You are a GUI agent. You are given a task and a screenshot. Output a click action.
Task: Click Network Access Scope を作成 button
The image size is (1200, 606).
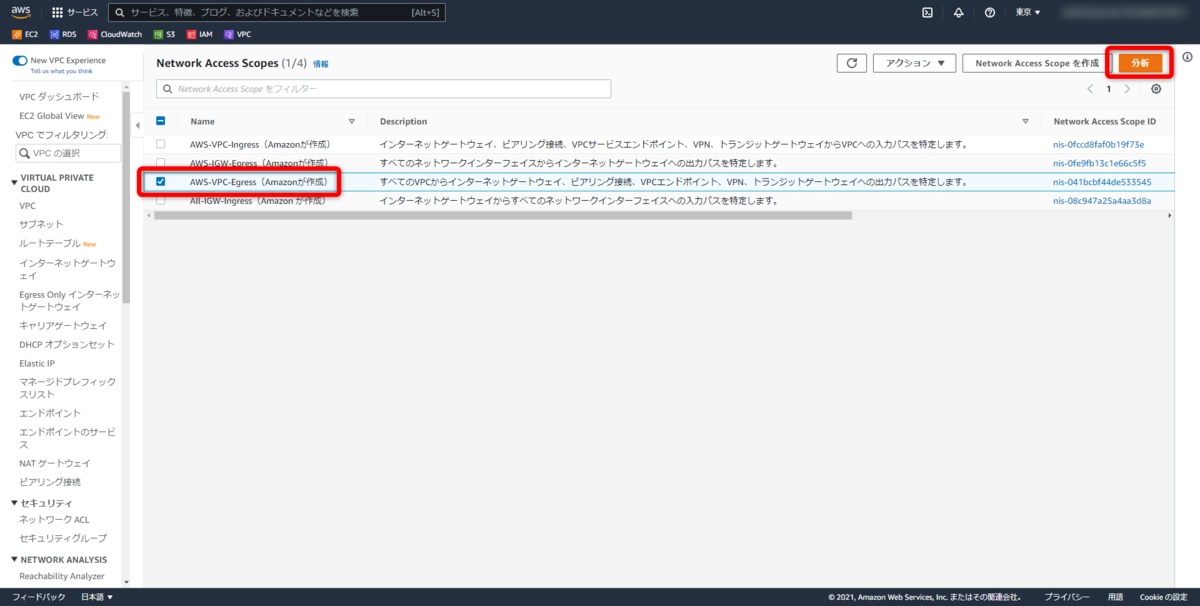[x=1036, y=63]
